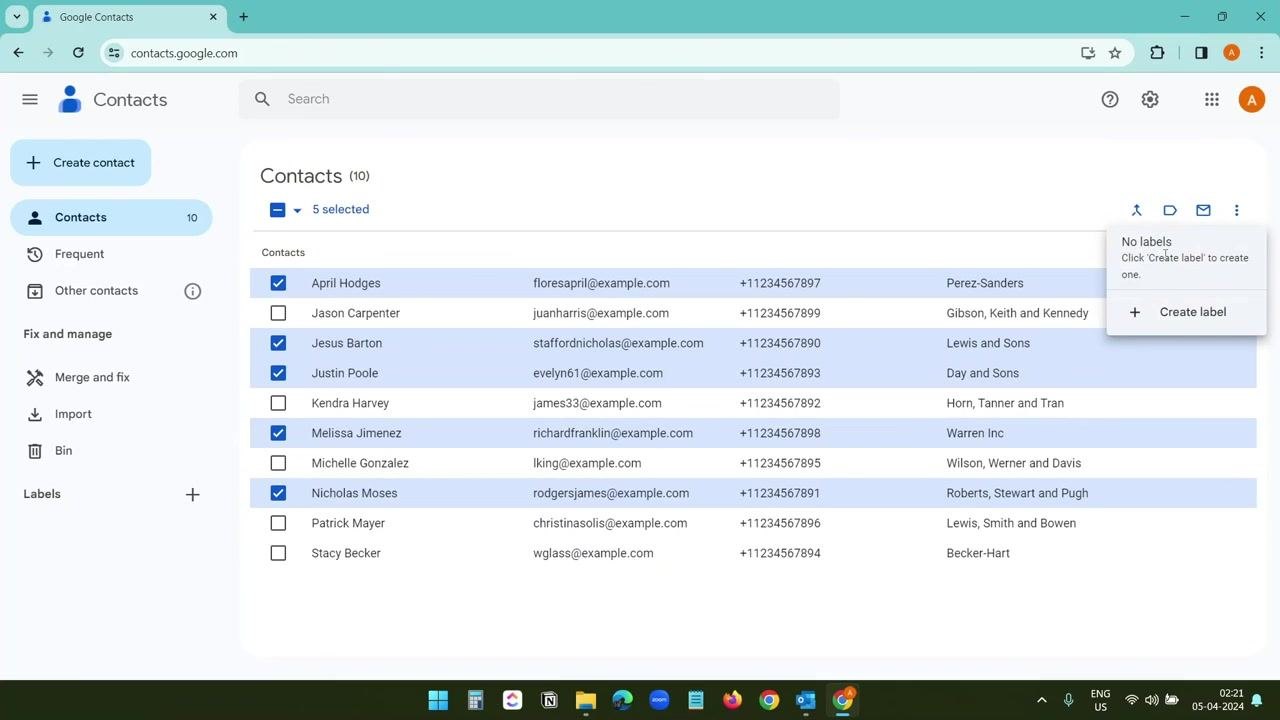Image resolution: width=1280 pixels, height=720 pixels.
Task: Click the select-all indeterminate checkbox
Action: tap(278, 210)
